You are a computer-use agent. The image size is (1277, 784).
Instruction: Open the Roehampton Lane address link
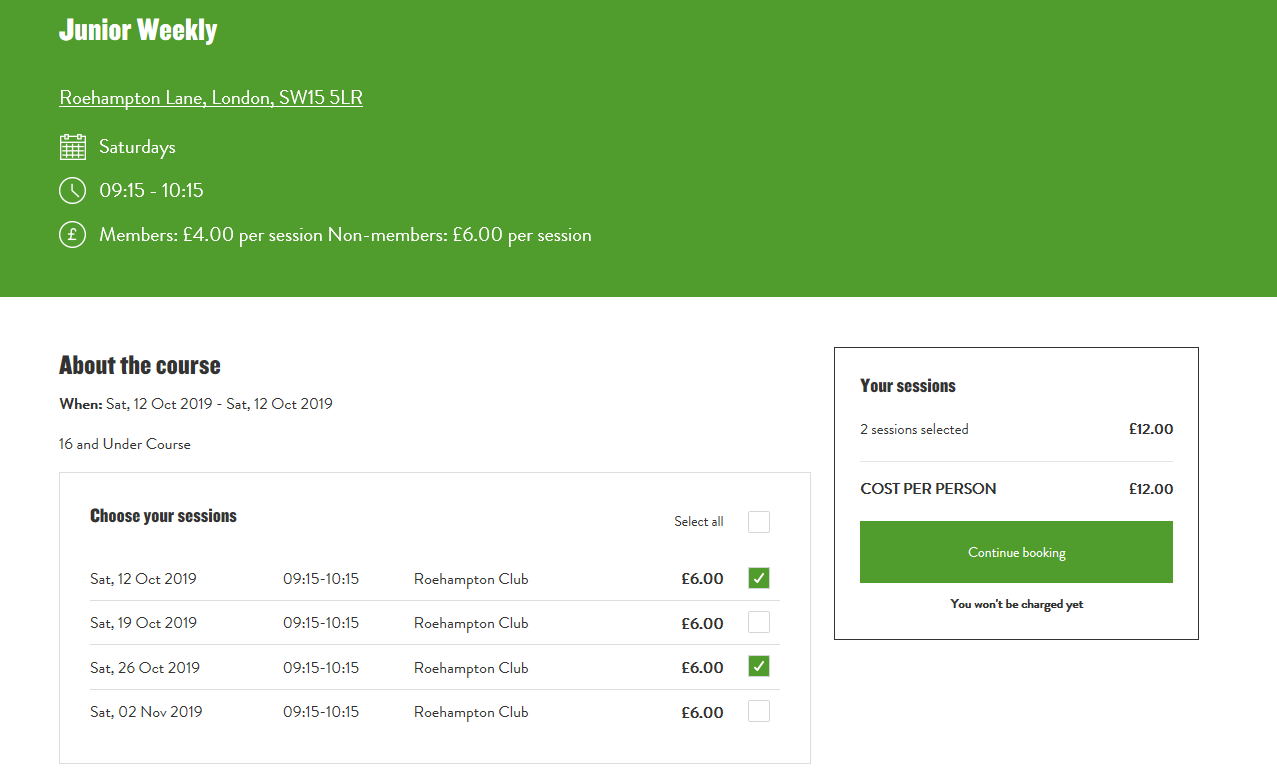[x=211, y=98]
